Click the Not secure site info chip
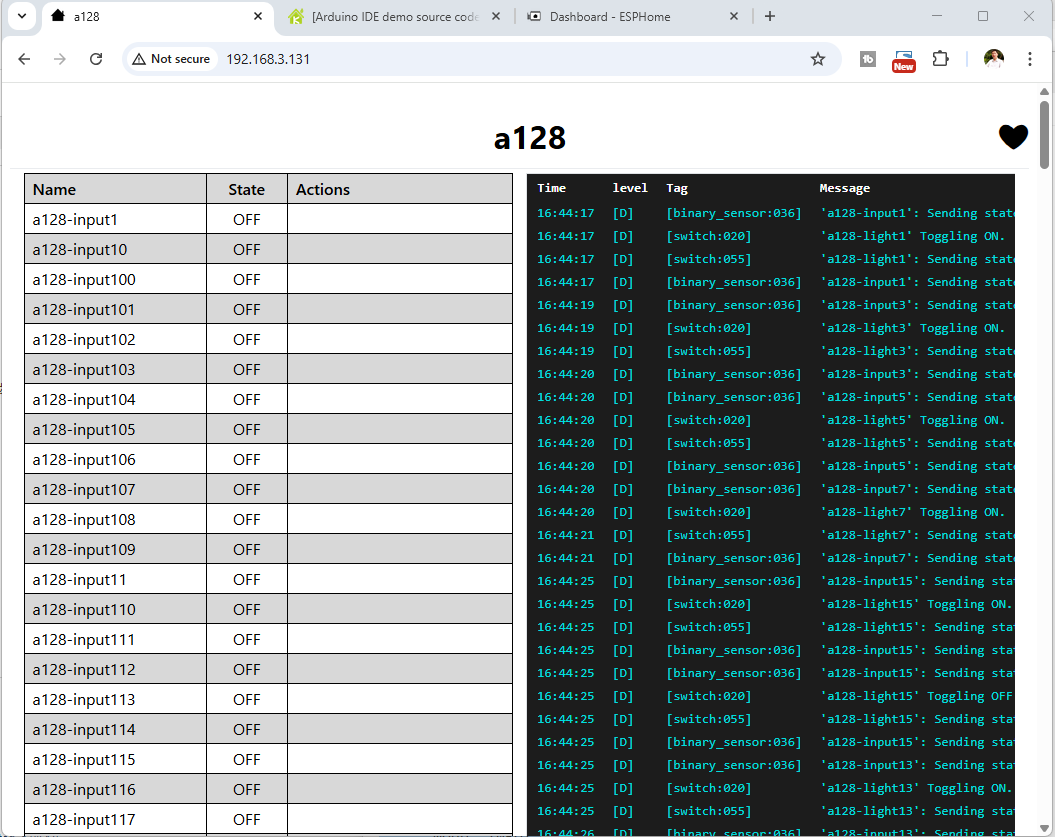The width and height of the screenshot is (1055, 837). coord(171,59)
